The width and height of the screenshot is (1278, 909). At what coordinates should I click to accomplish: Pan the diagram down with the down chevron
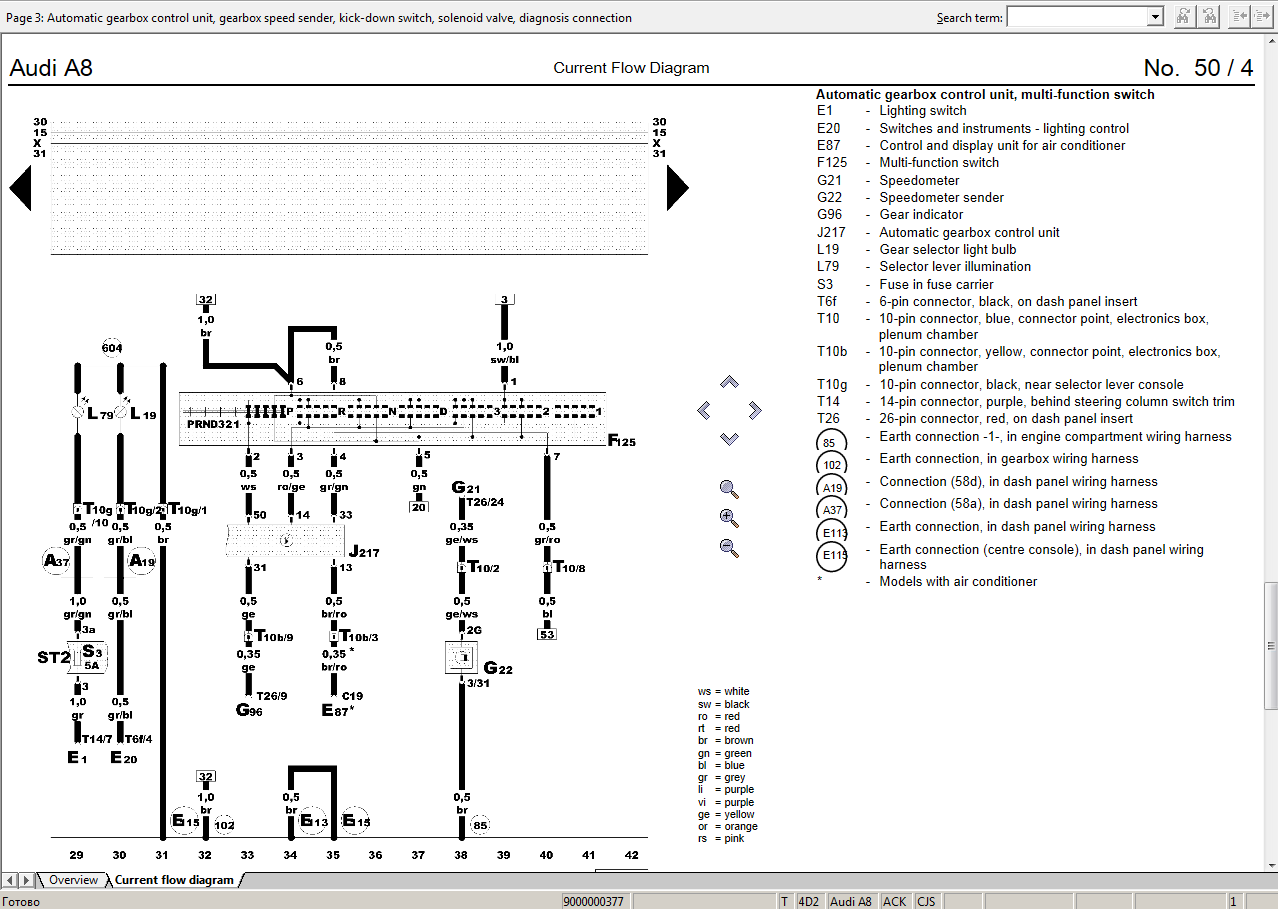click(729, 438)
